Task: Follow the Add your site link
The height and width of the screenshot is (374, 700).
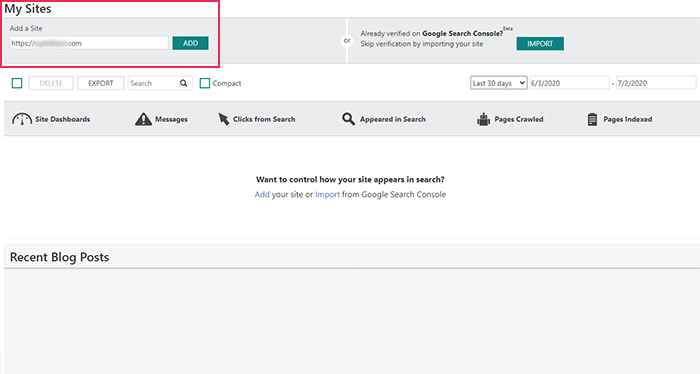Action: pos(262,195)
